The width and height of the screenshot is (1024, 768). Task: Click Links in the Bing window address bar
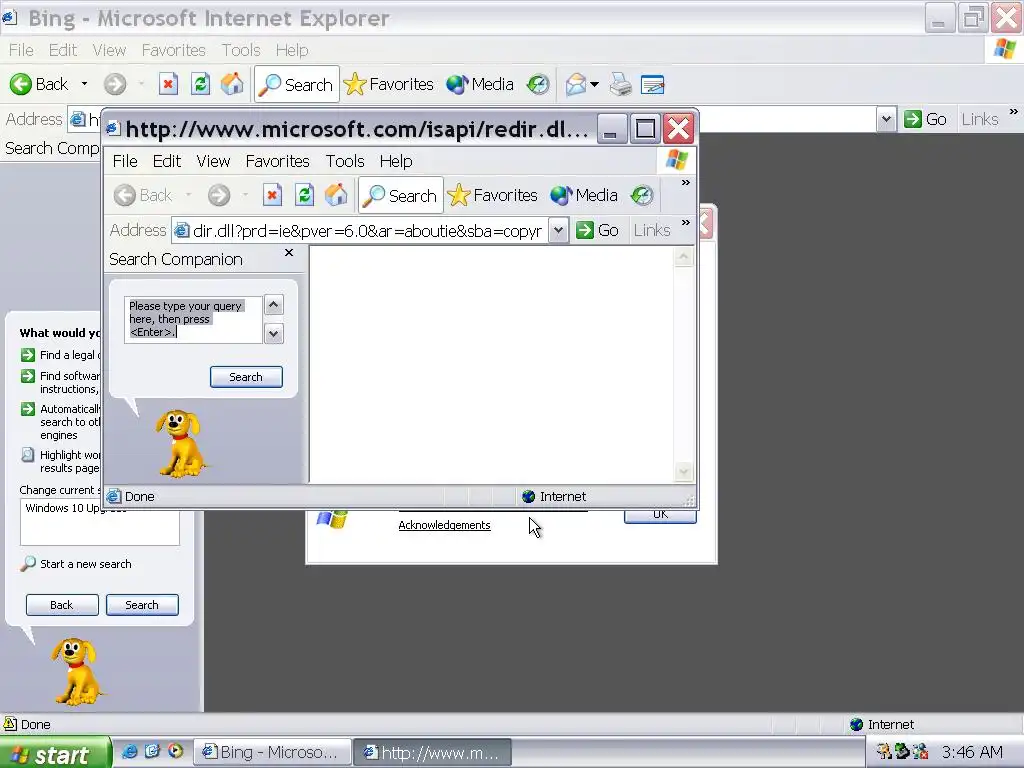pyautogui.click(x=980, y=120)
